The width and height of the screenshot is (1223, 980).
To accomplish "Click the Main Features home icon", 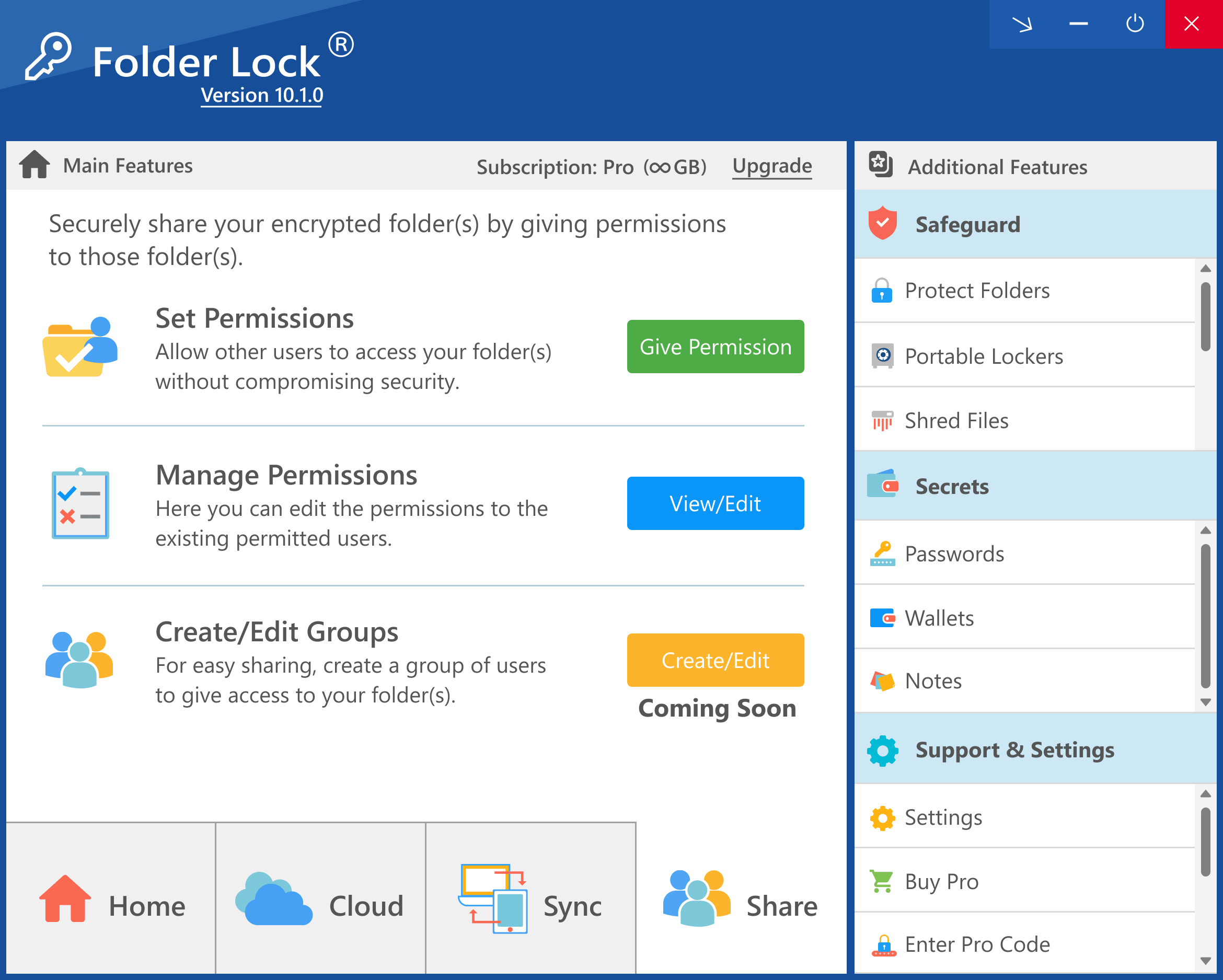I will pos(34,165).
